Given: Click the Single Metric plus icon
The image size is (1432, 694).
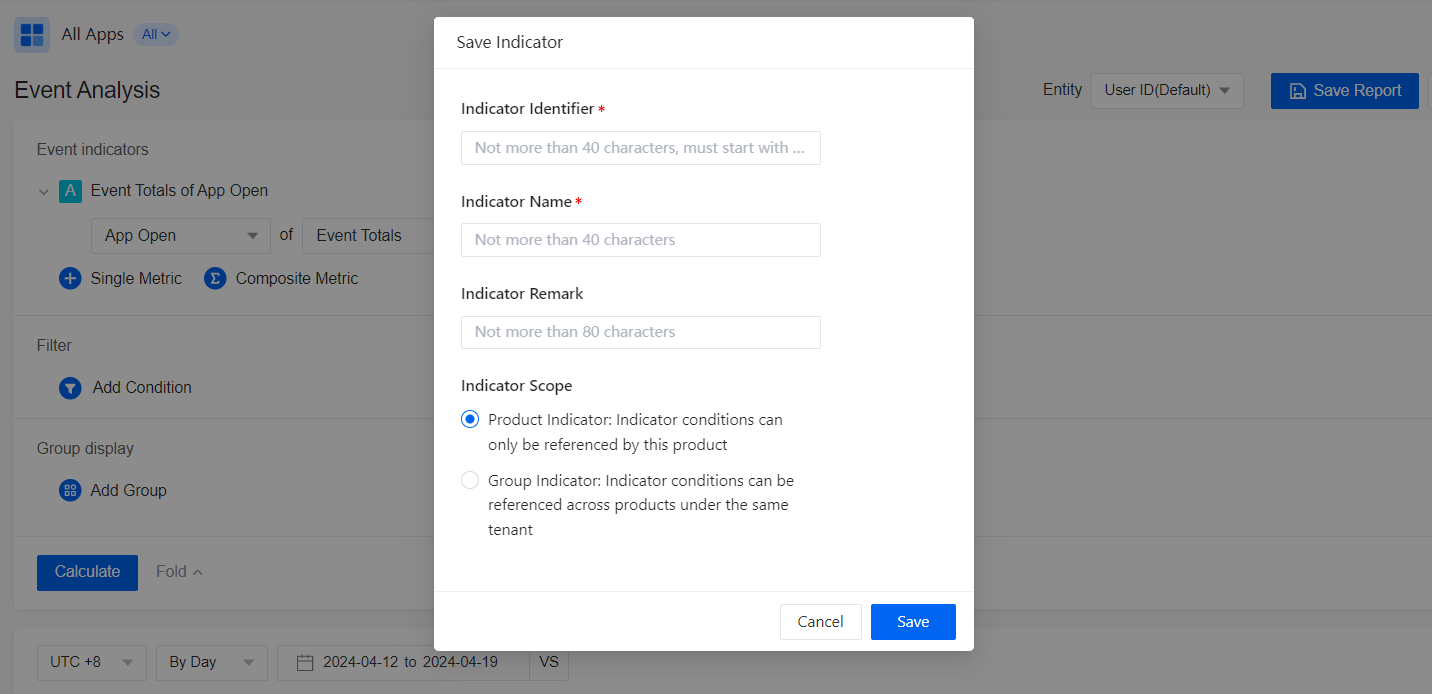Looking at the screenshot, I should [70, 279].
